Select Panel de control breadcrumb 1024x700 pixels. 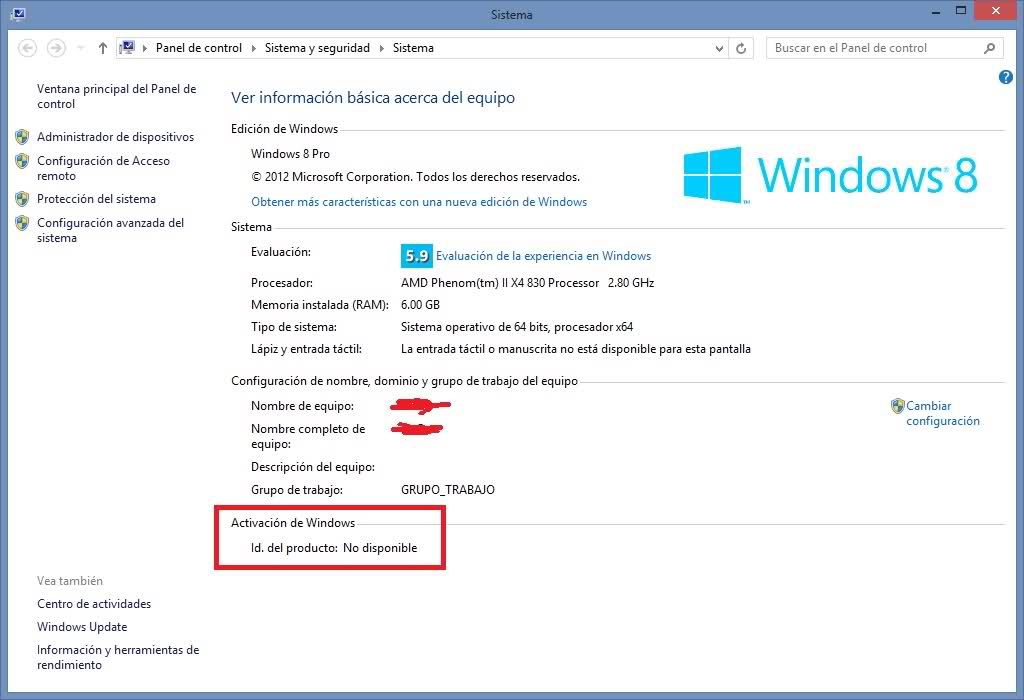point(199,48)
